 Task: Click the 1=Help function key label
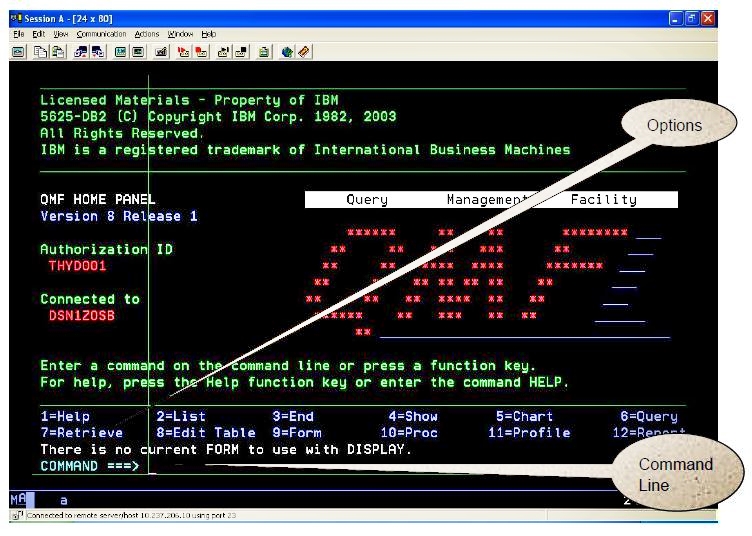65,416
